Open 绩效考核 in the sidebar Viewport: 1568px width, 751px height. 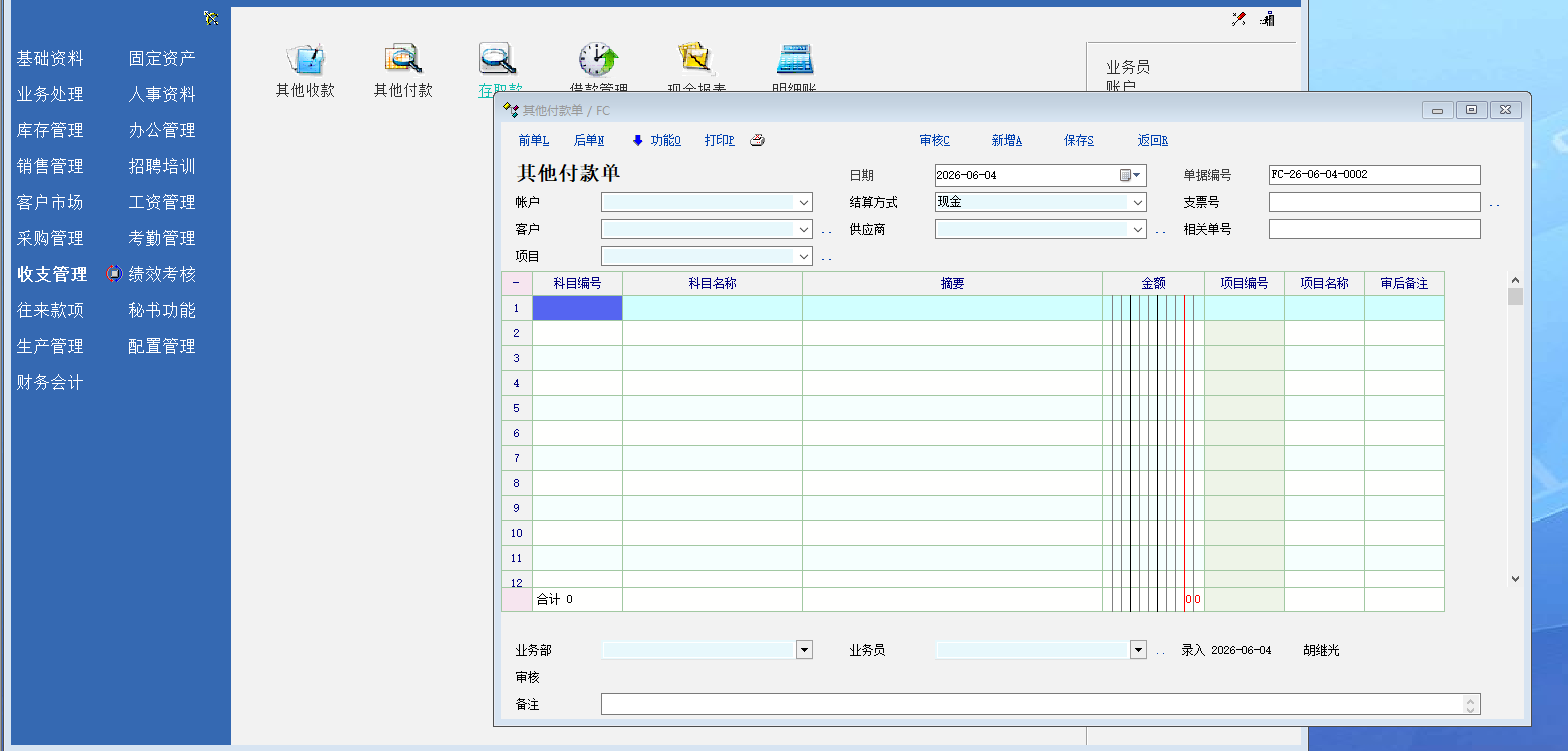click(162, 275)
